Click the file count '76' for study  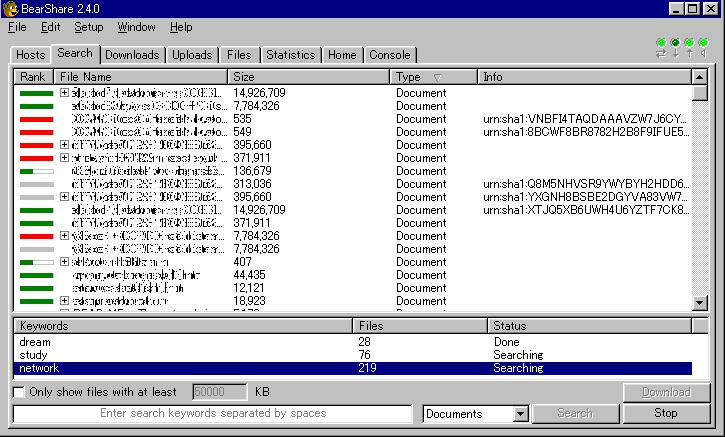pos(364,355)
